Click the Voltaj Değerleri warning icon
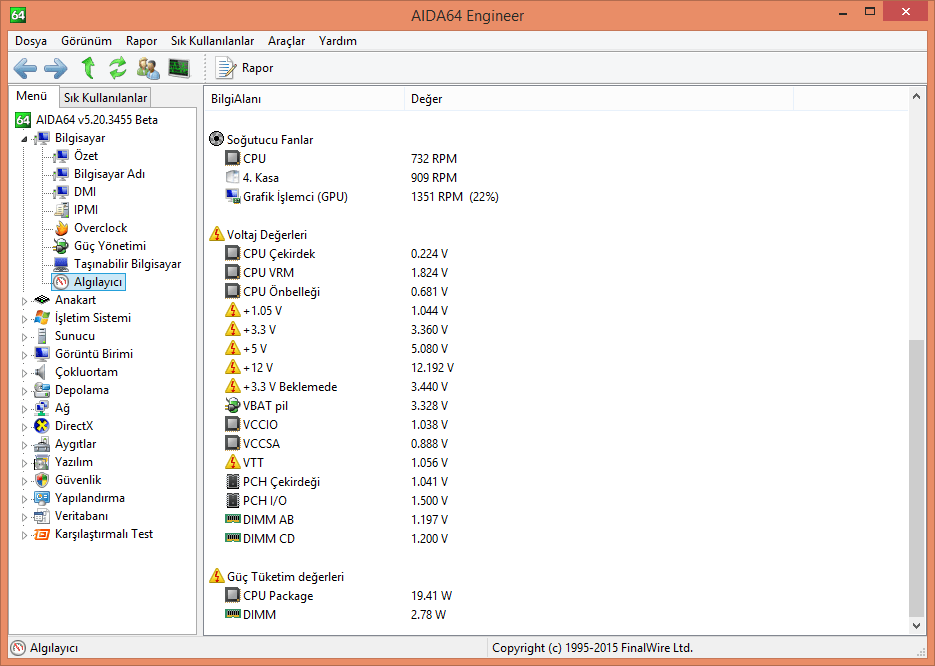 [216, 234]
